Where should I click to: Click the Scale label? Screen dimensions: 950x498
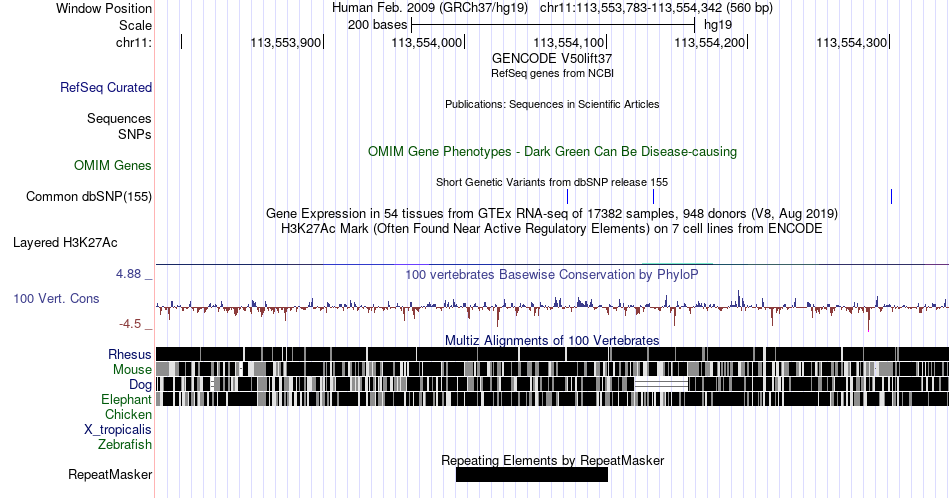tap(135, 25)
